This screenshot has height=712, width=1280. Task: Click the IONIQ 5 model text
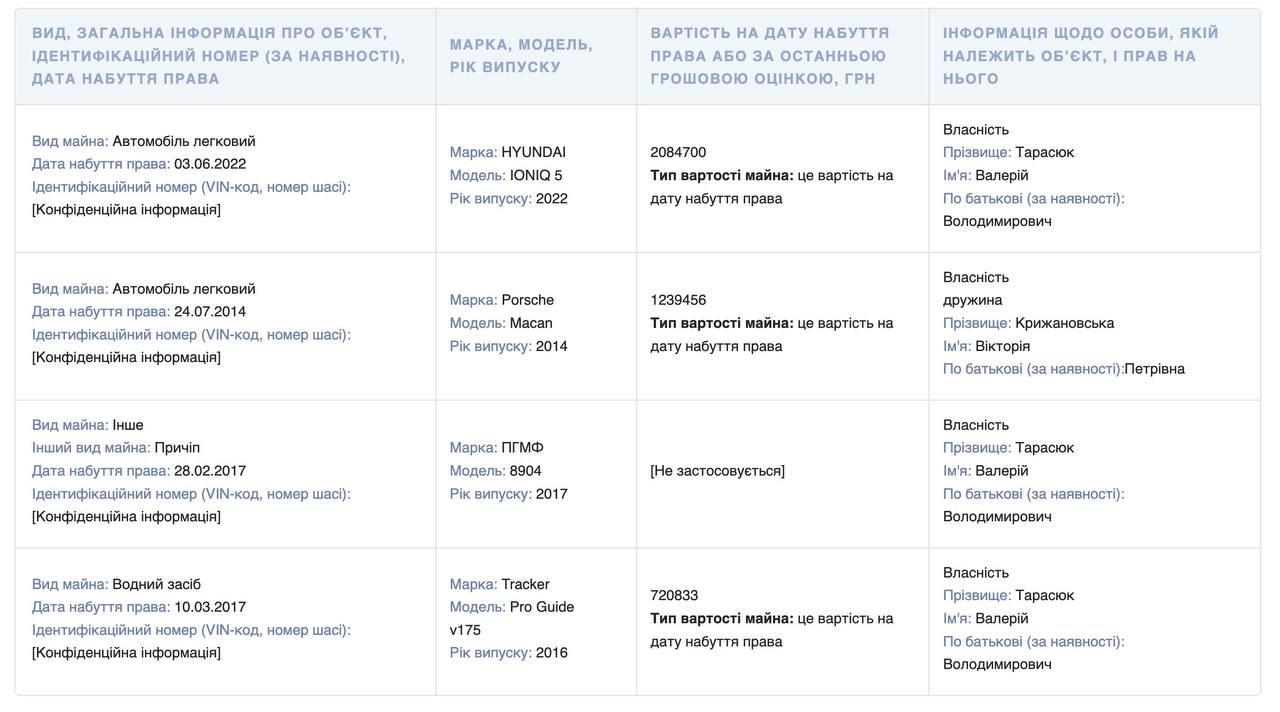pyautogui.click(x=536, y=175)
